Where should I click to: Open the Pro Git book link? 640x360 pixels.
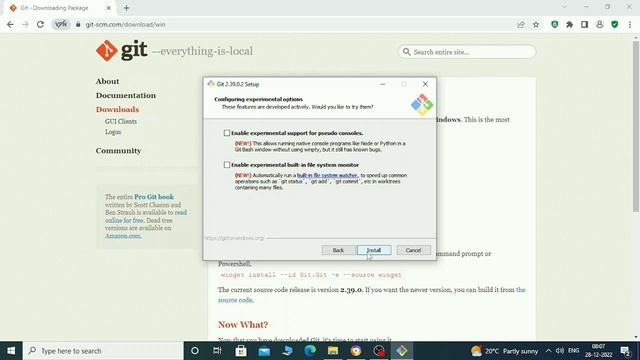[154, 197]
